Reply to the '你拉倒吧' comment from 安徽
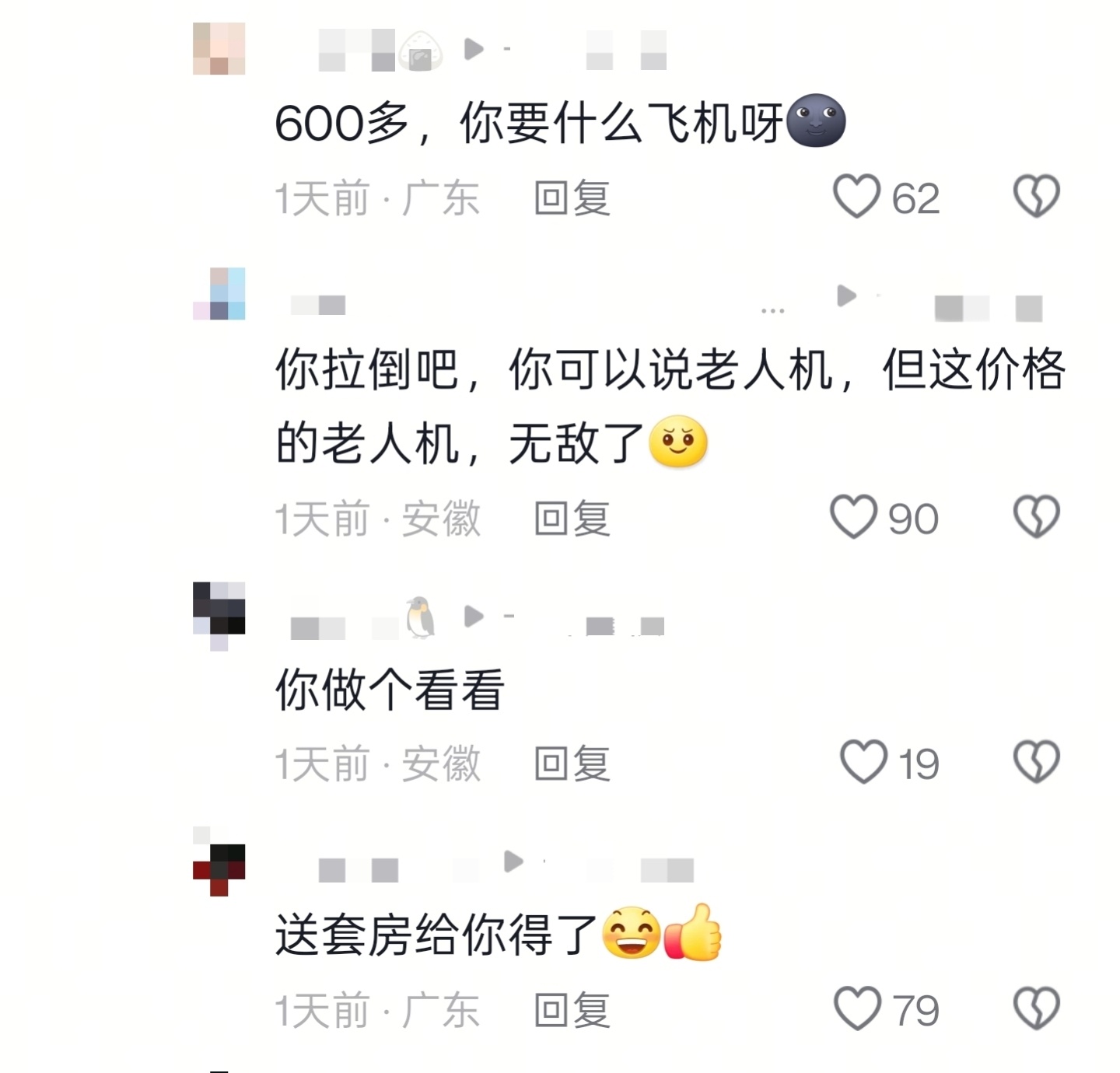The image size is (1120, 1073). click(x=572, y=519)
